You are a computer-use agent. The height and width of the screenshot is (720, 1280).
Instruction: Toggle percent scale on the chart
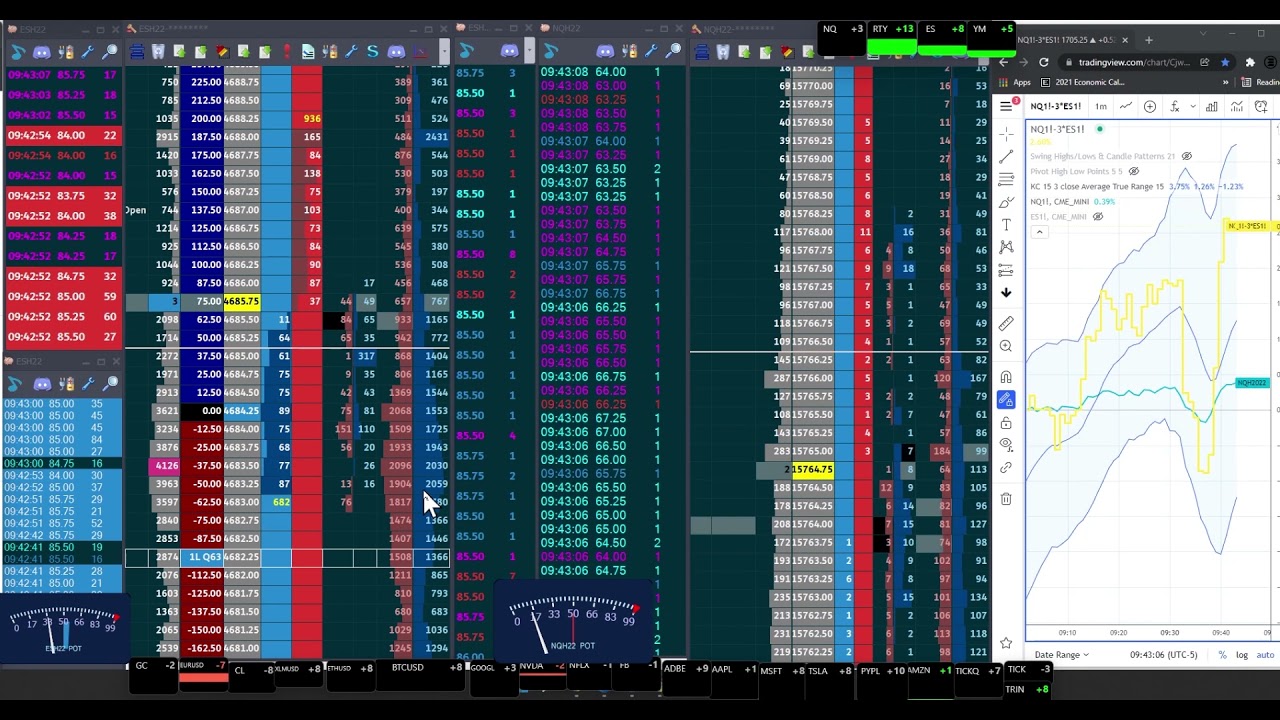click(x=1222, y=655)
